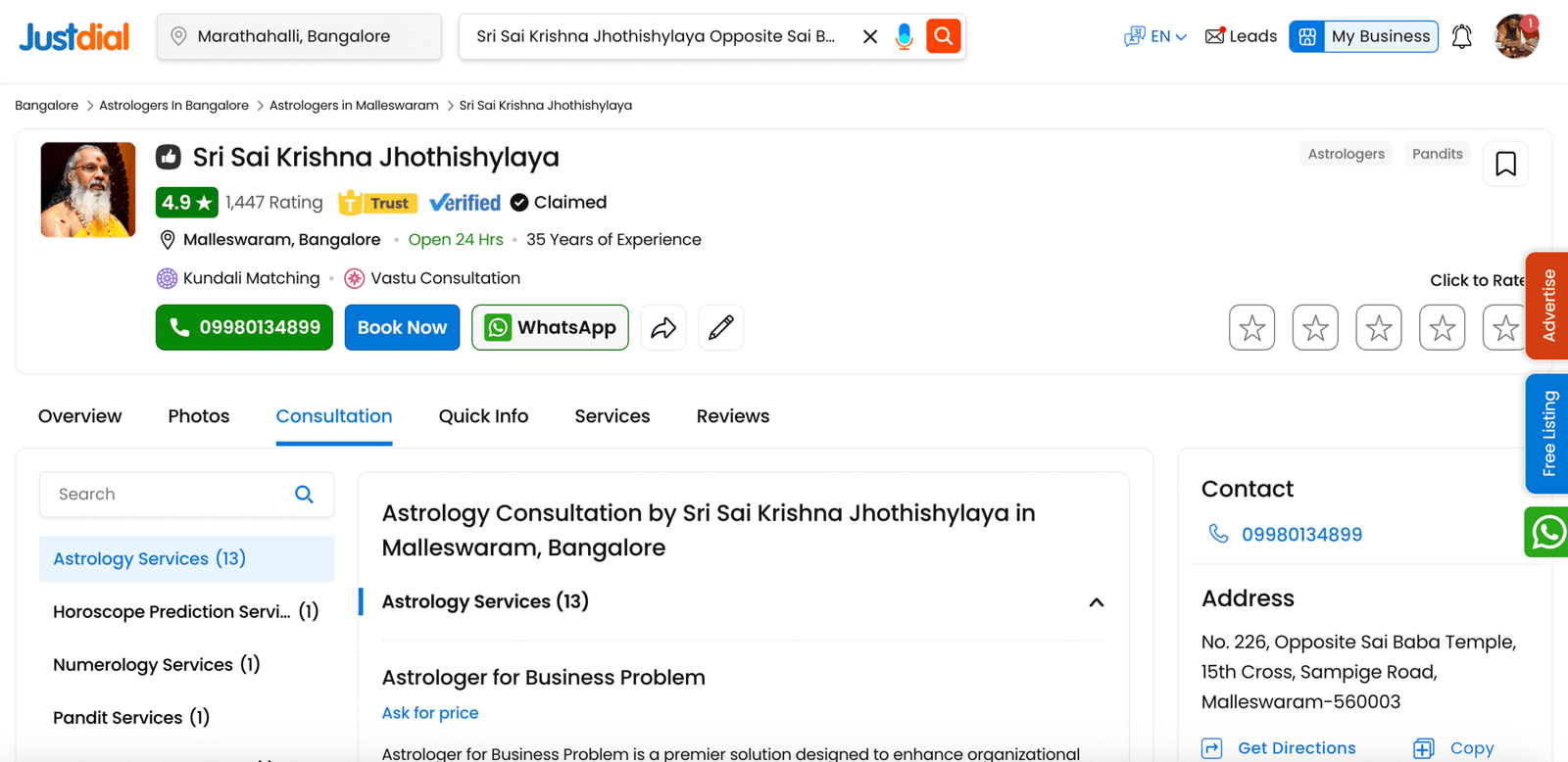Viewport: 1568px width, 762px height.
Task: Call 09980134899 using the green button
Action: click(244, 327)
